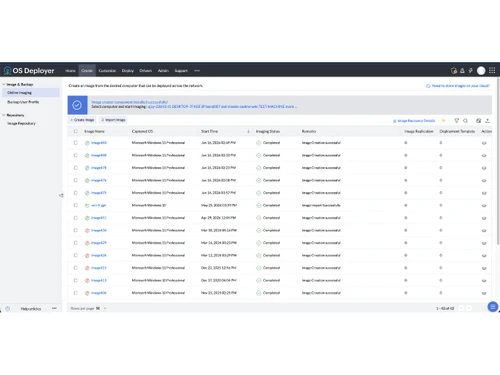Click the export table icon
This screenshot has height=375, width=500.
click(487, 121)
